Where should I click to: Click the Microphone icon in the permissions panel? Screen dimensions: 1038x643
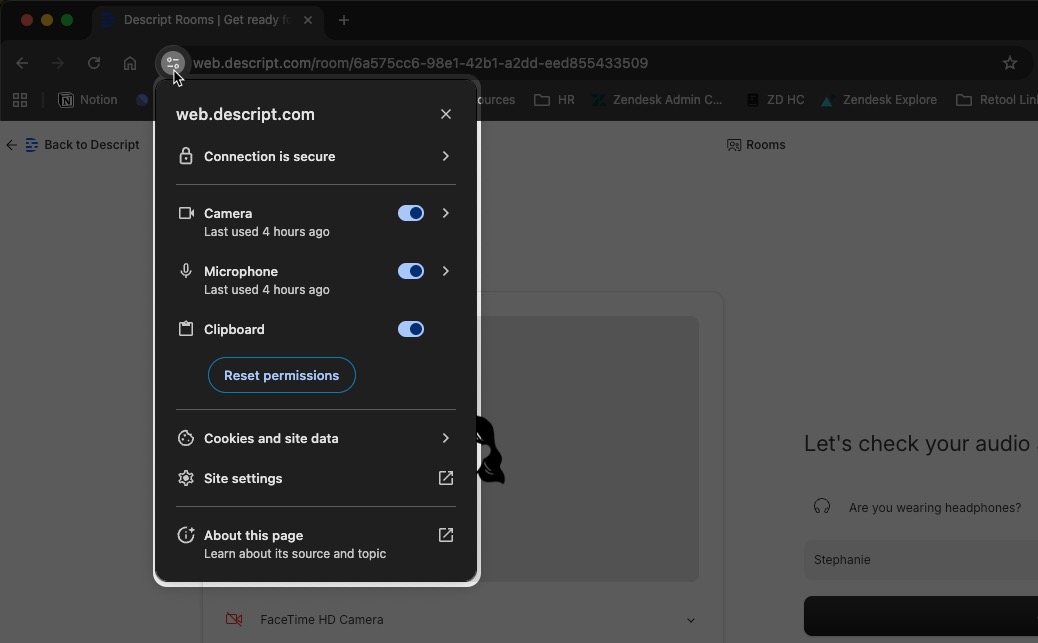186,271
